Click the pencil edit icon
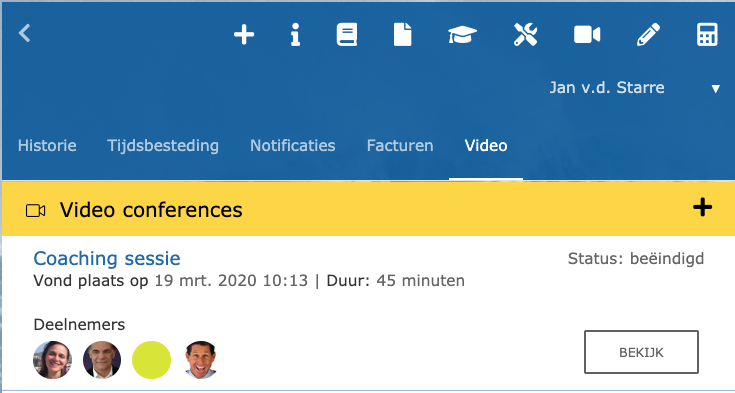 tap(648, 35)
